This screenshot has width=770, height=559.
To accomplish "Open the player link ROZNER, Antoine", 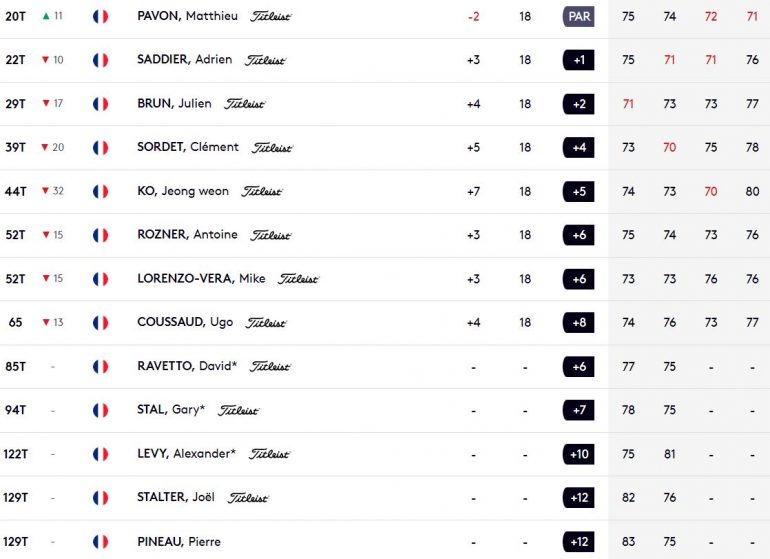I will 187,235.
